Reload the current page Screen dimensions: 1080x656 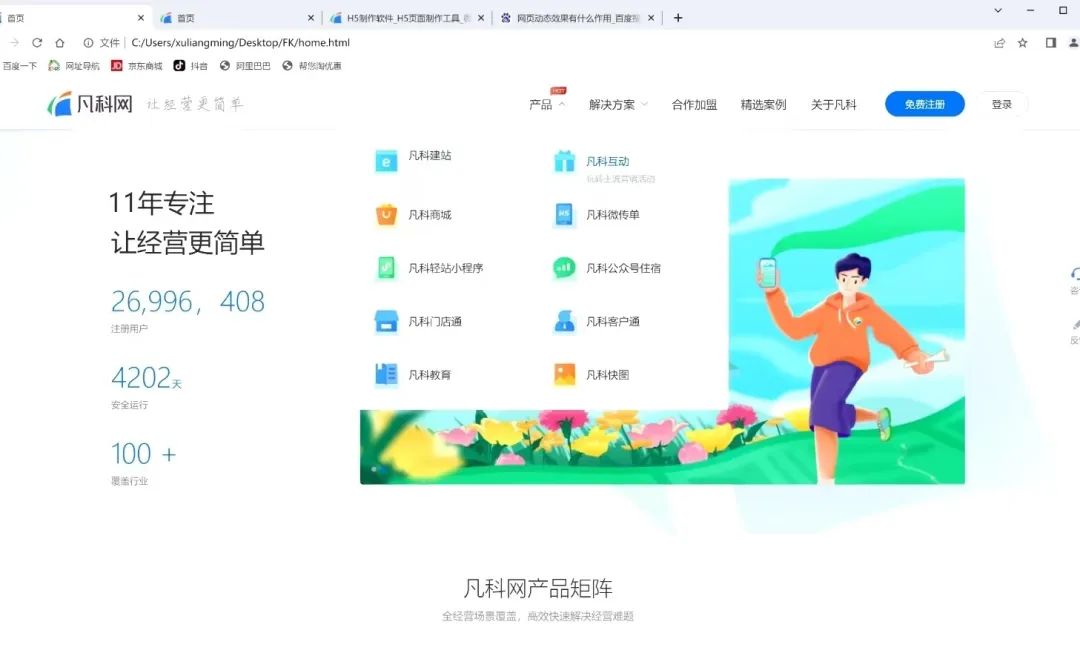[37, 43]
